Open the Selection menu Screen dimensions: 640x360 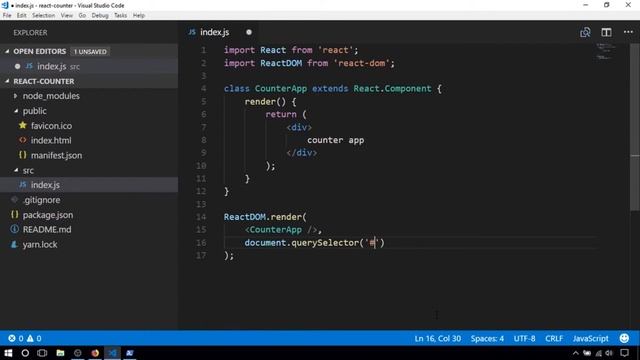(x=43, y=15)
